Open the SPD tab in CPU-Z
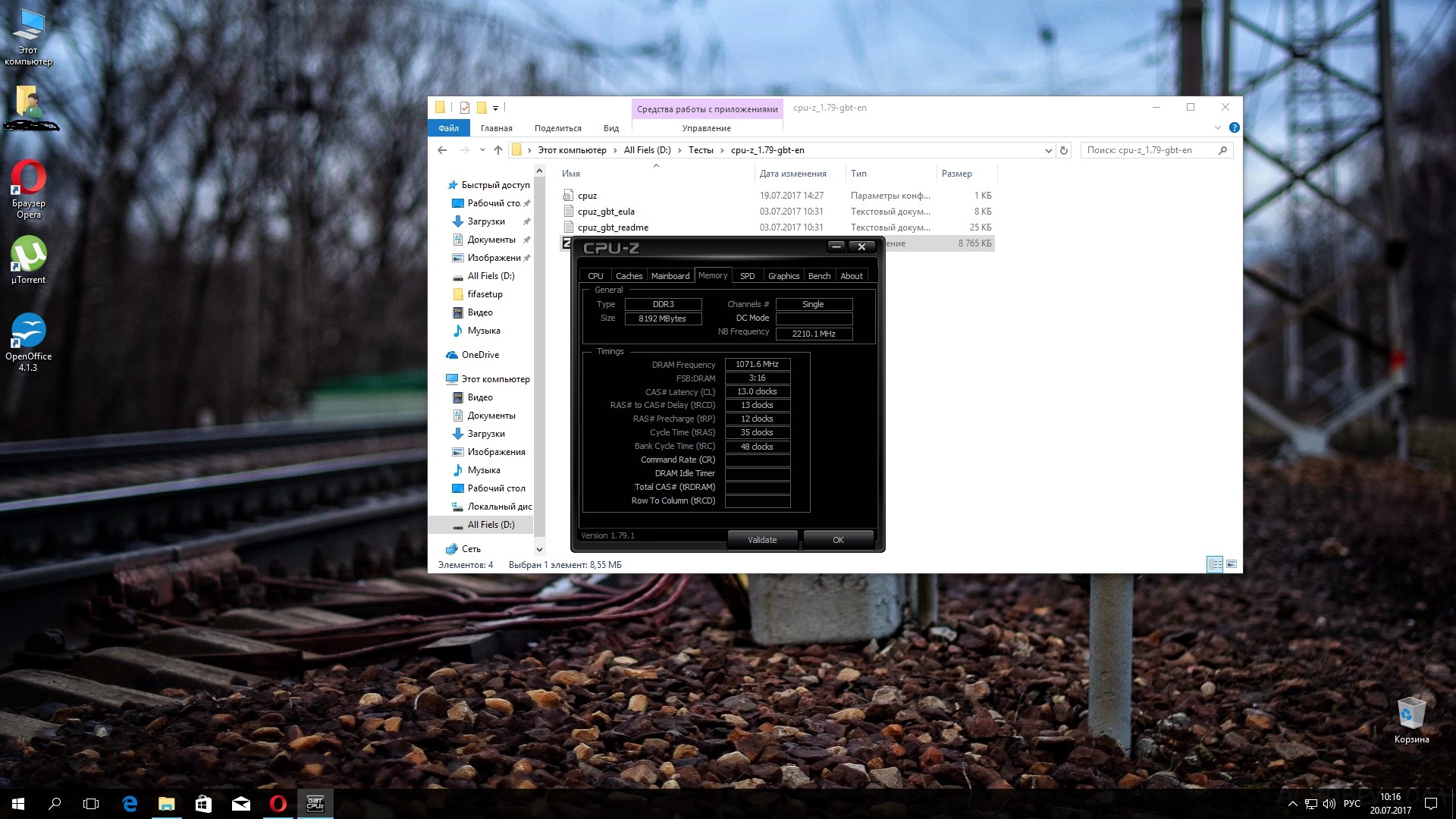The width and height of the screenshot is (1456, 819). (747, 276)
